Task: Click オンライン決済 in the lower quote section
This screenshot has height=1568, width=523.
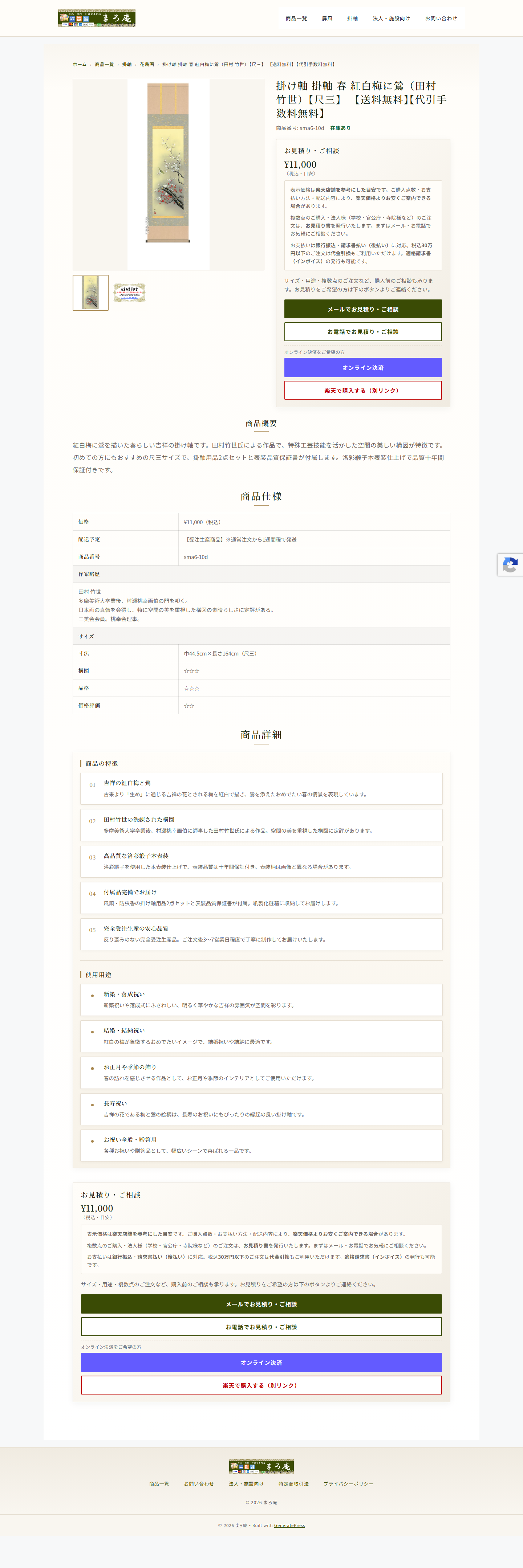Action: 261,1363
